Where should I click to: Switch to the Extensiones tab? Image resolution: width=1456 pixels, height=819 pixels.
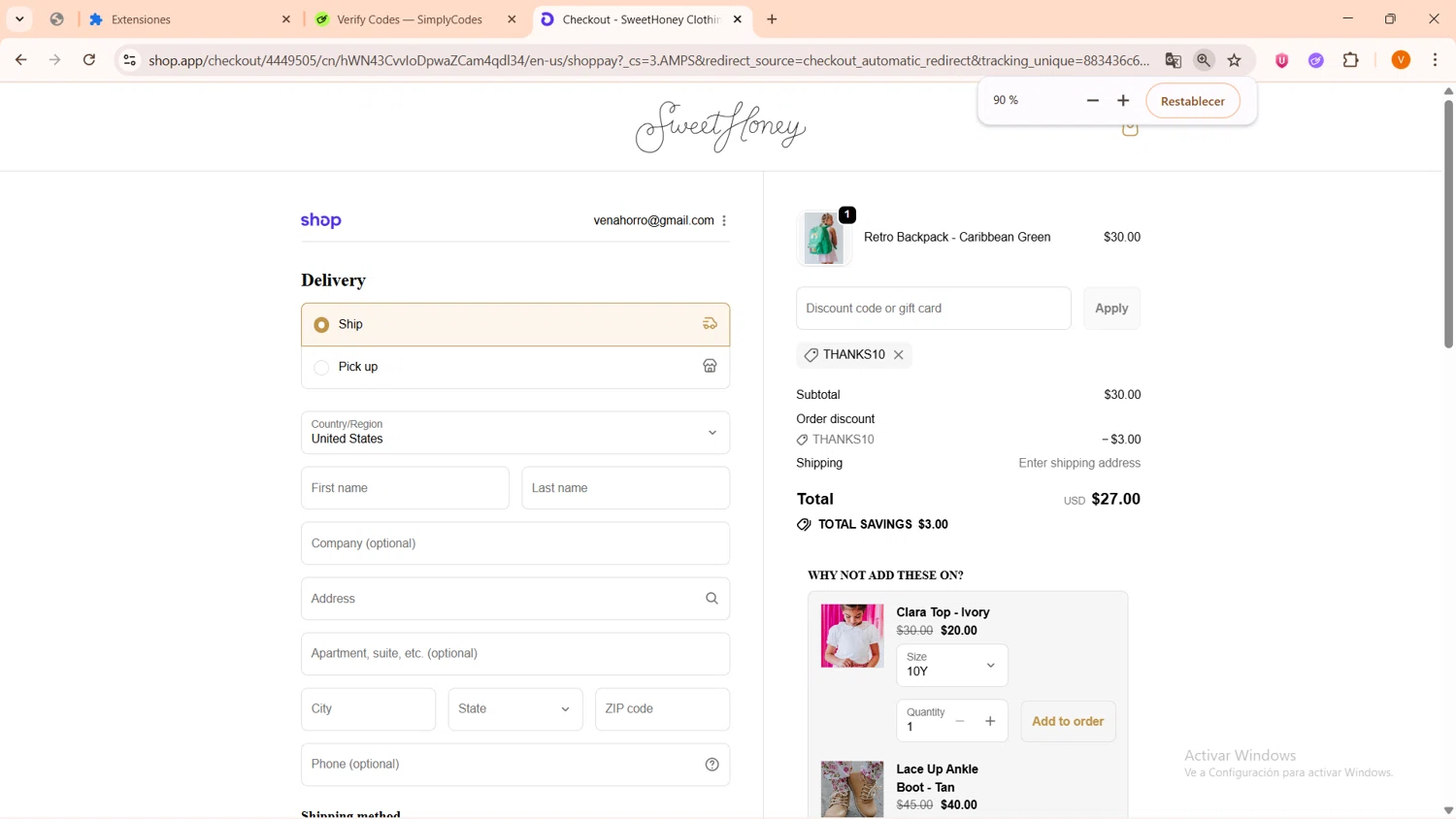point(189,19)
